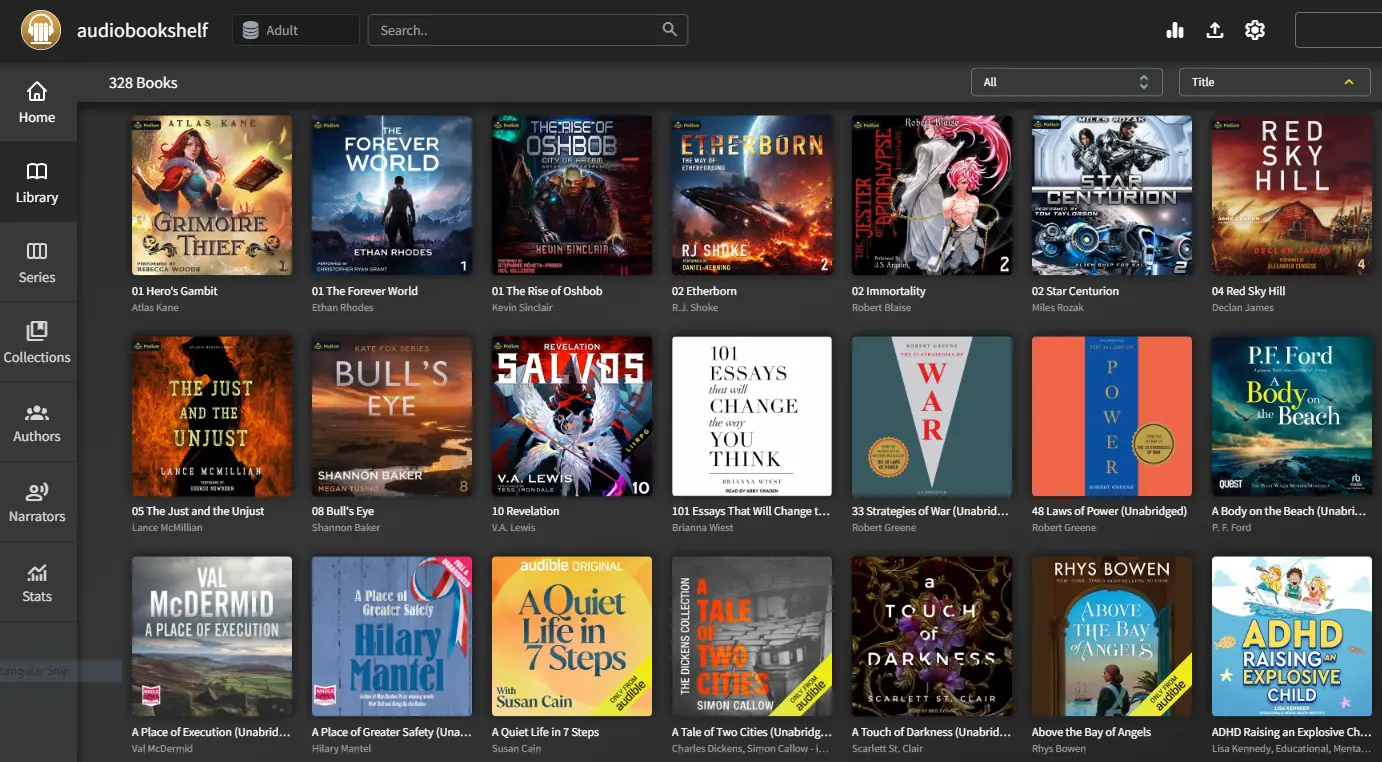Image resolution: width=1382 pixels, height=762 pixels.
Task: Click the search magnifier icon
Action: 670,30
